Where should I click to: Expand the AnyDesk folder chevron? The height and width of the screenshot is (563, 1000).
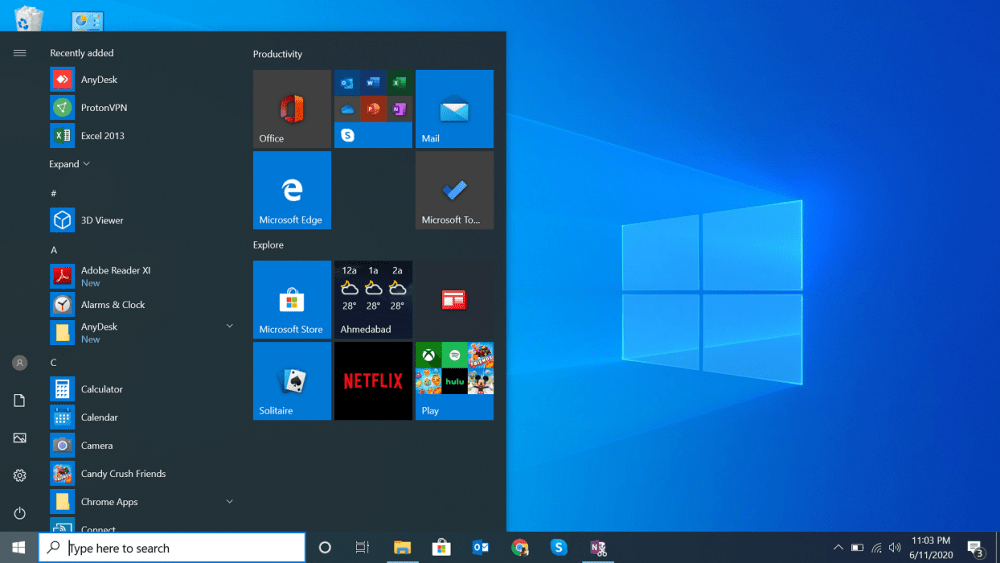point(229,326)
